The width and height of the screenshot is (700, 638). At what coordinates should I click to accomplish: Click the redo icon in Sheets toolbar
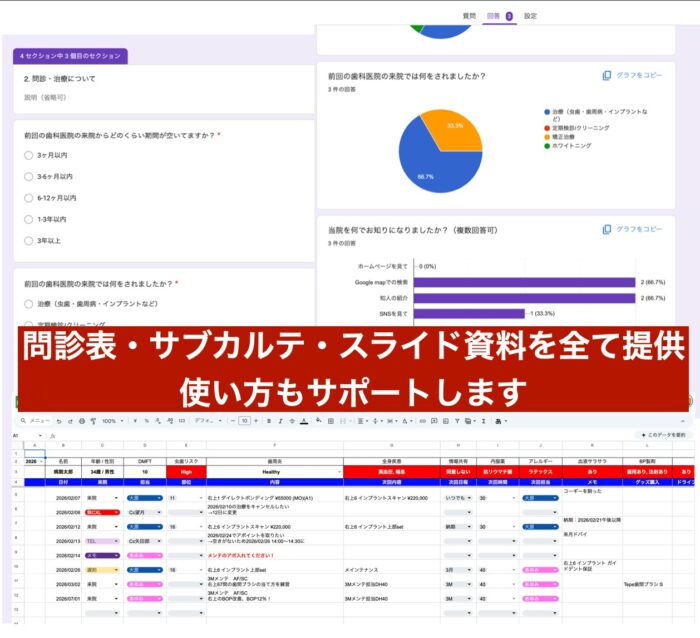click(70, 421)
